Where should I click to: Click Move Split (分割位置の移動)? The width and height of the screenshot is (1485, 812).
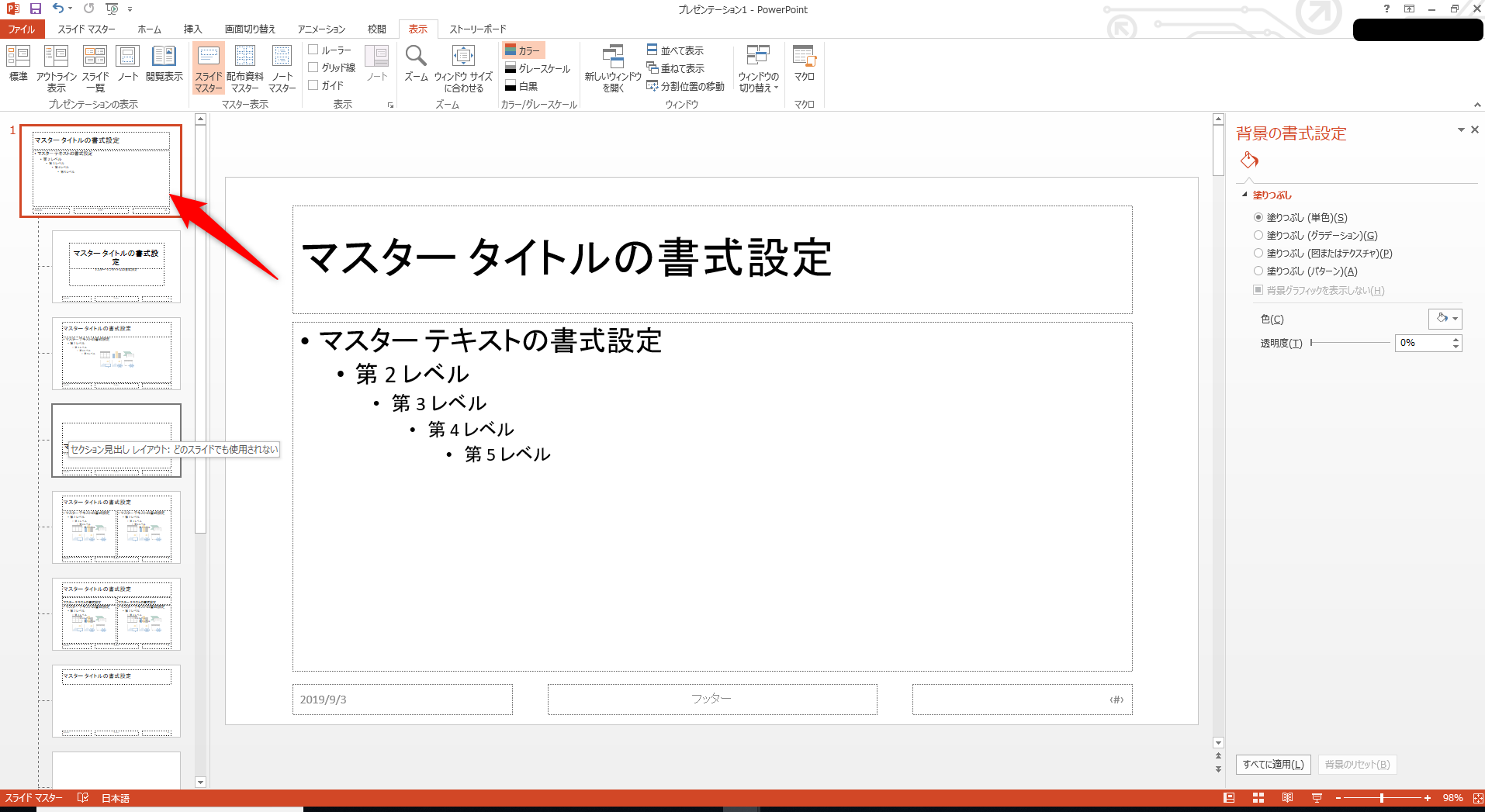686,86
